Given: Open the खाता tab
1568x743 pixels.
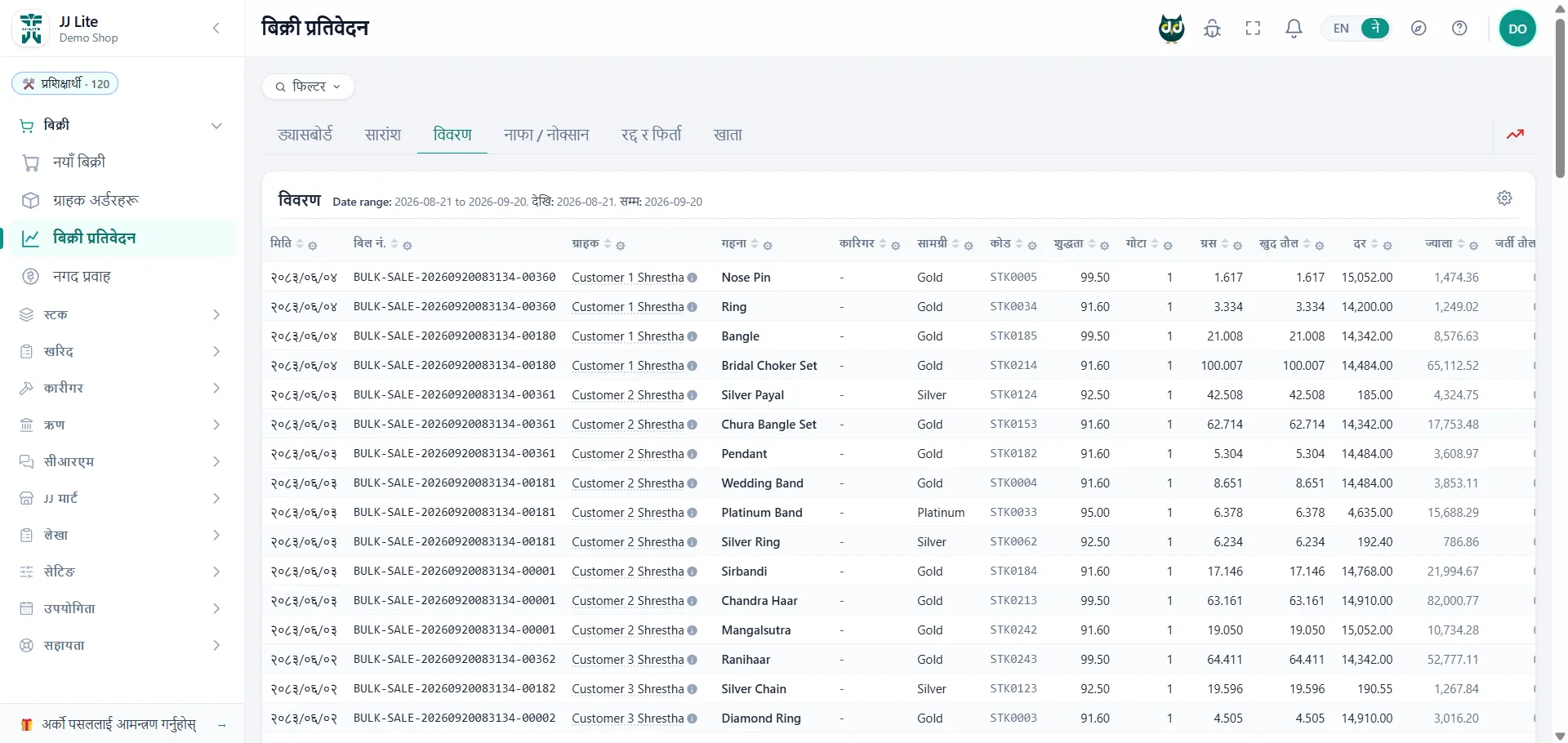Looking at the screenshot, I should coord(728,135).
